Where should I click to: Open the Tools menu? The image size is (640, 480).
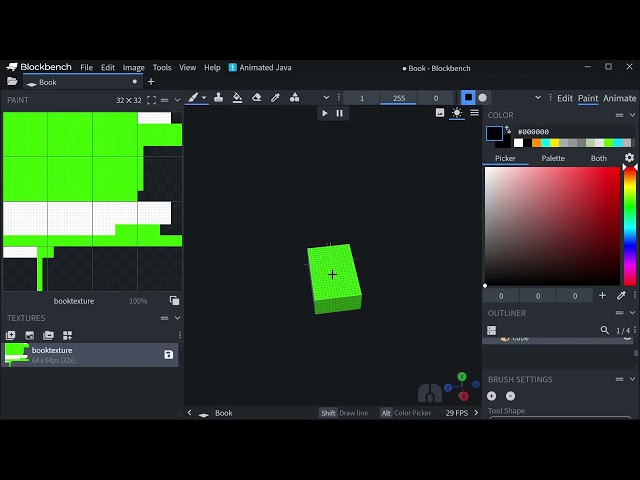[x=162, y=67]
